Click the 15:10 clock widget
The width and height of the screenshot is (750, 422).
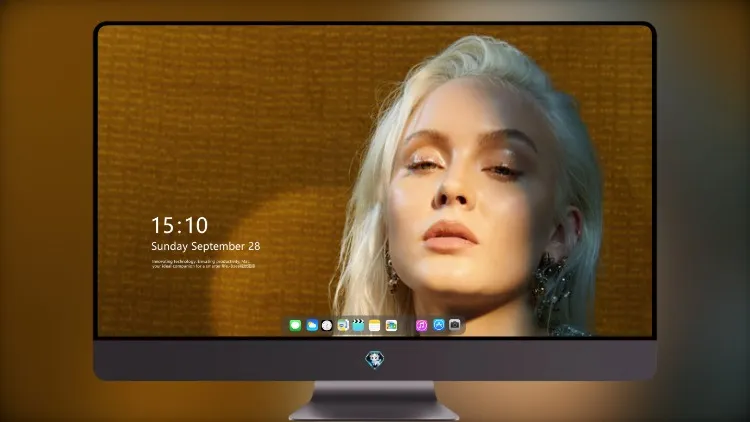(179, 225)
